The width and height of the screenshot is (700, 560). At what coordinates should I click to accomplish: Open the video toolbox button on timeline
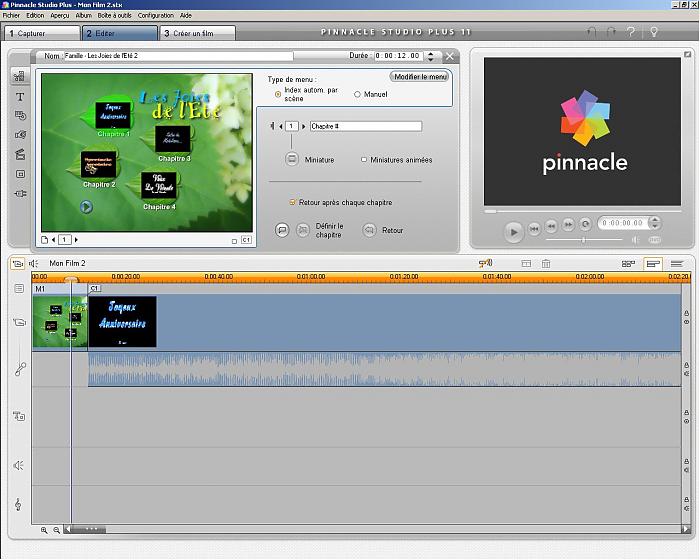point(17,263)
